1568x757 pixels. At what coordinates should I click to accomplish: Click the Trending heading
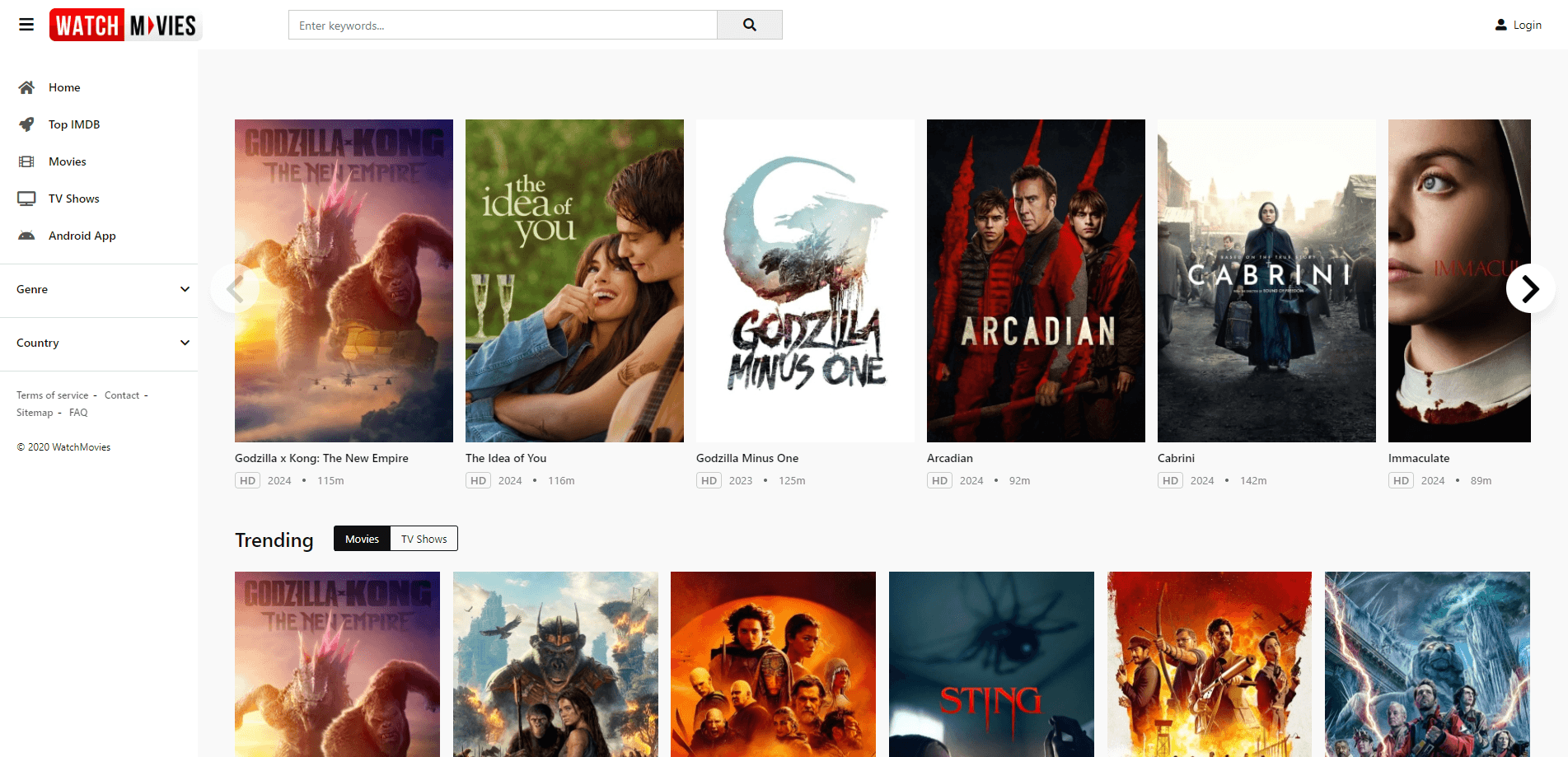[274, 540]
